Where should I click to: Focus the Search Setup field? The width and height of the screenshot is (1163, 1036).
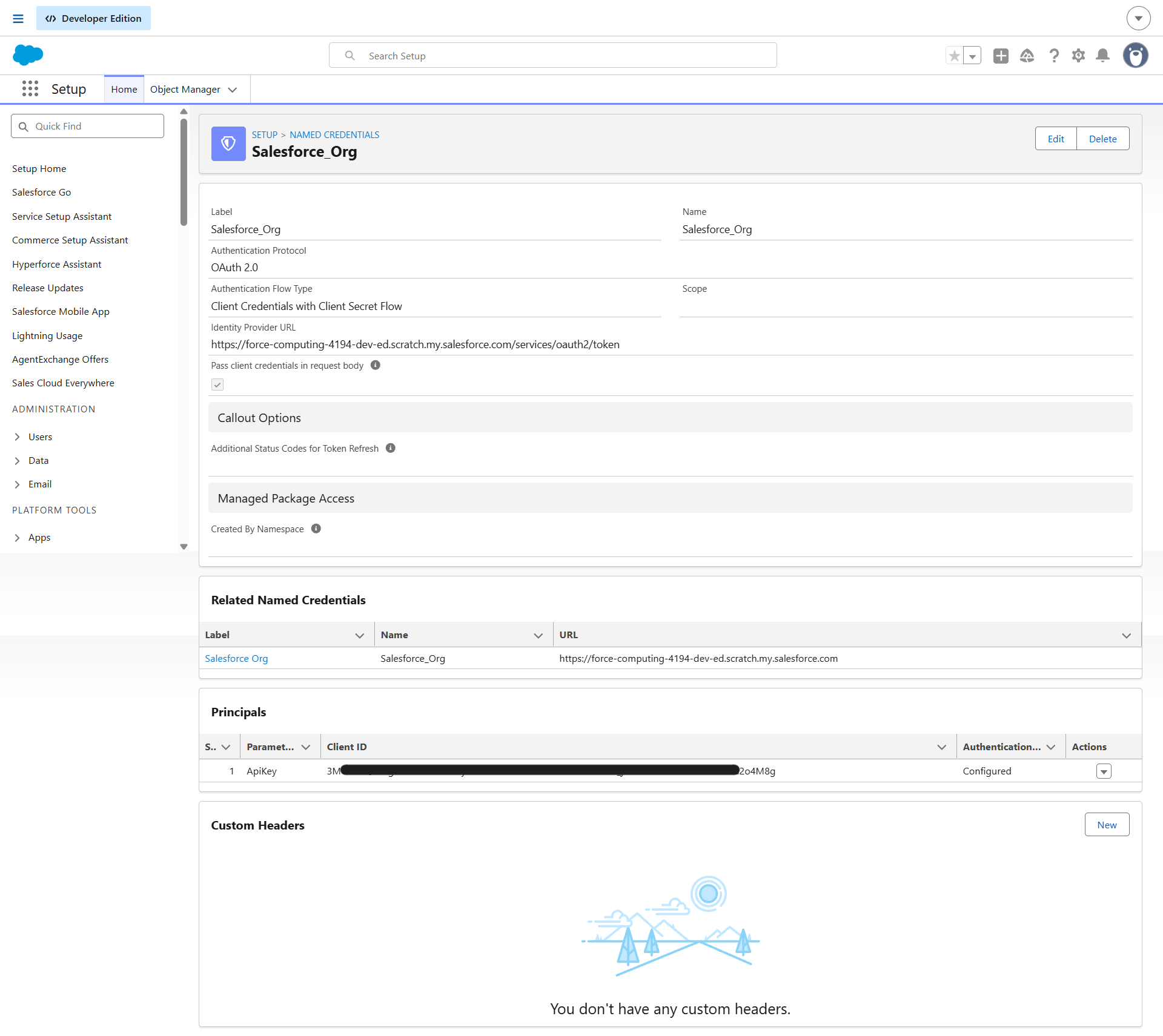pyautogui.click(x=553, y=56)
